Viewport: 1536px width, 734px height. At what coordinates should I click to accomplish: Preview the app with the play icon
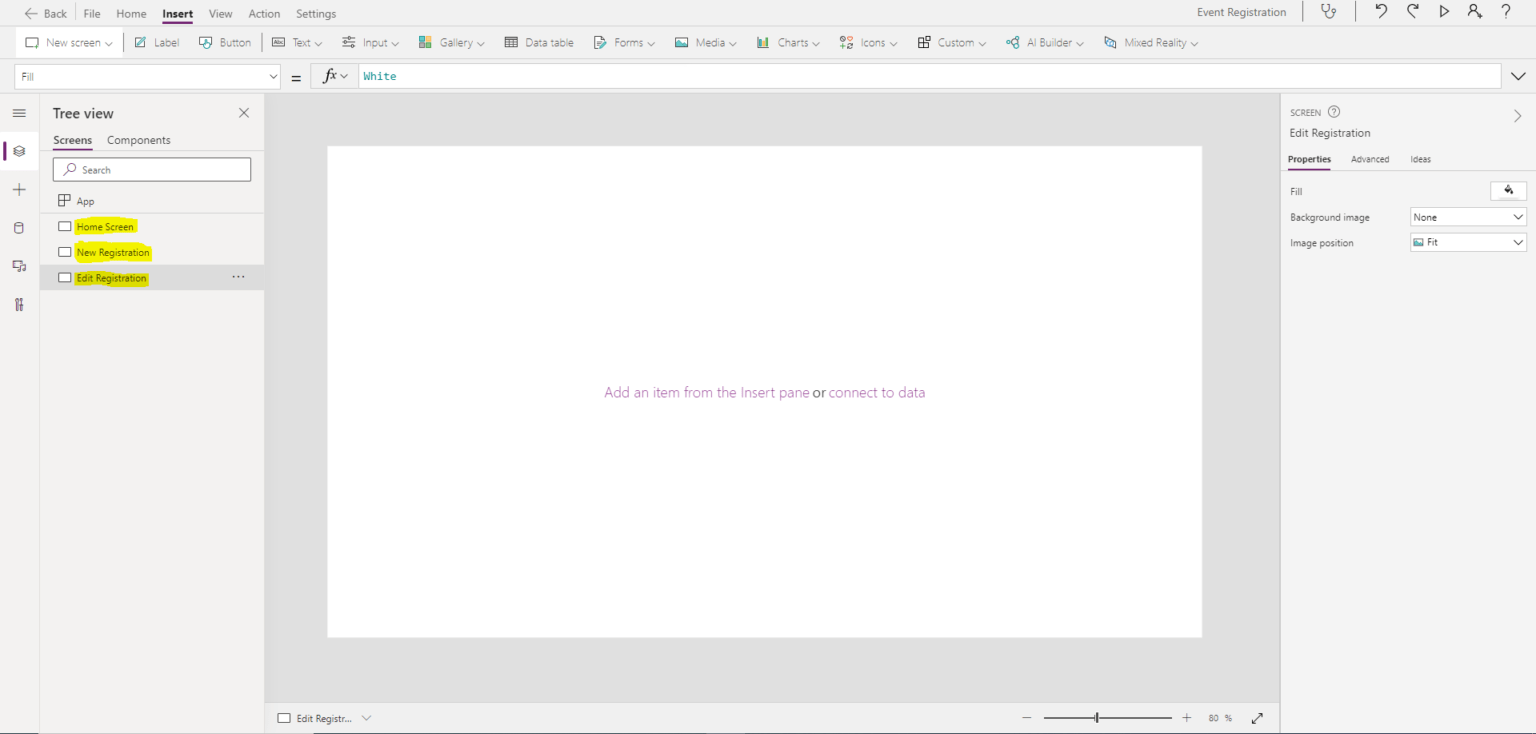click(x=1443, y=12)
